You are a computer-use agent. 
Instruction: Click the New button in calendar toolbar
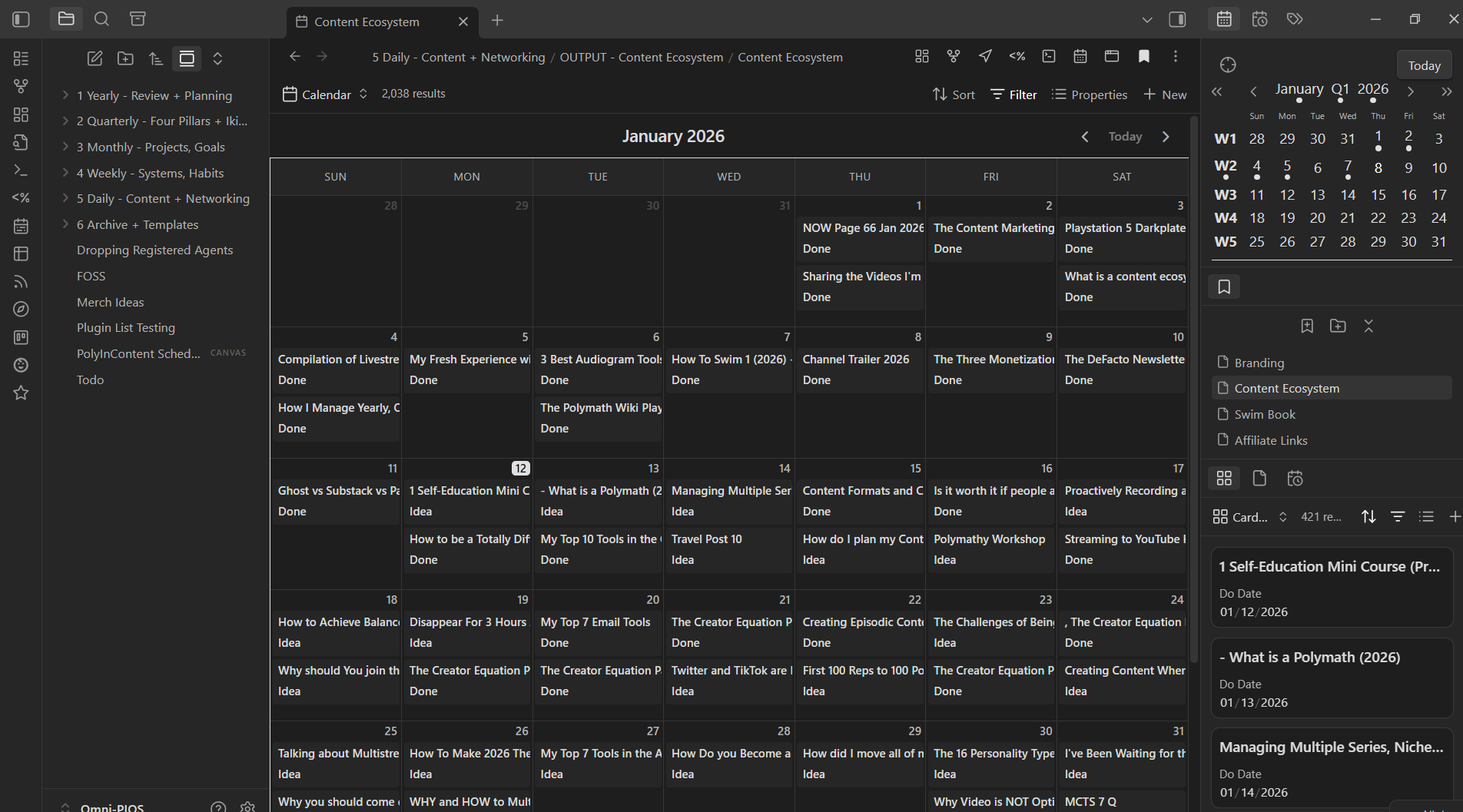click(1165, 94)
